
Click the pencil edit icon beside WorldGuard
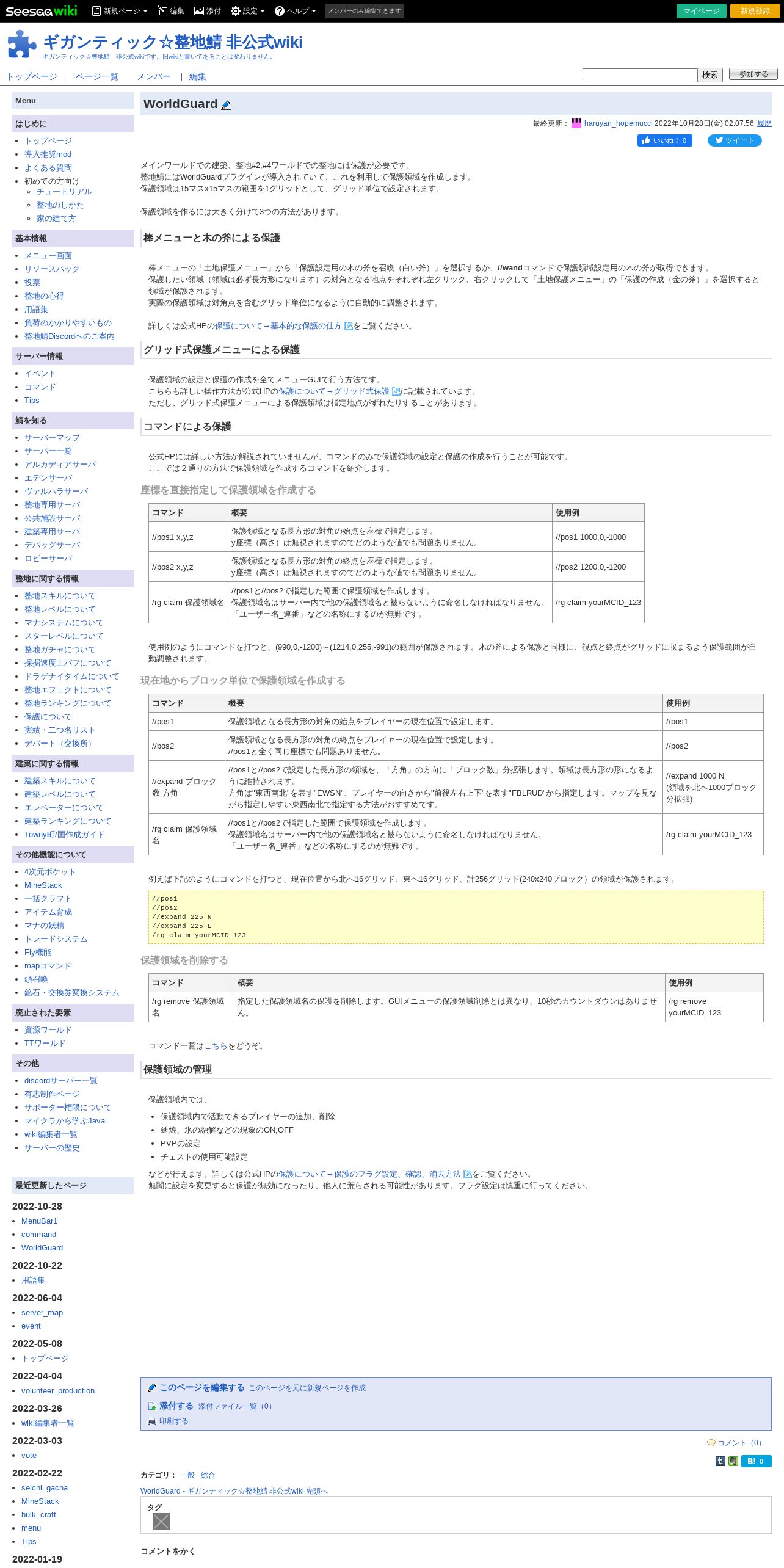point(226,105)
